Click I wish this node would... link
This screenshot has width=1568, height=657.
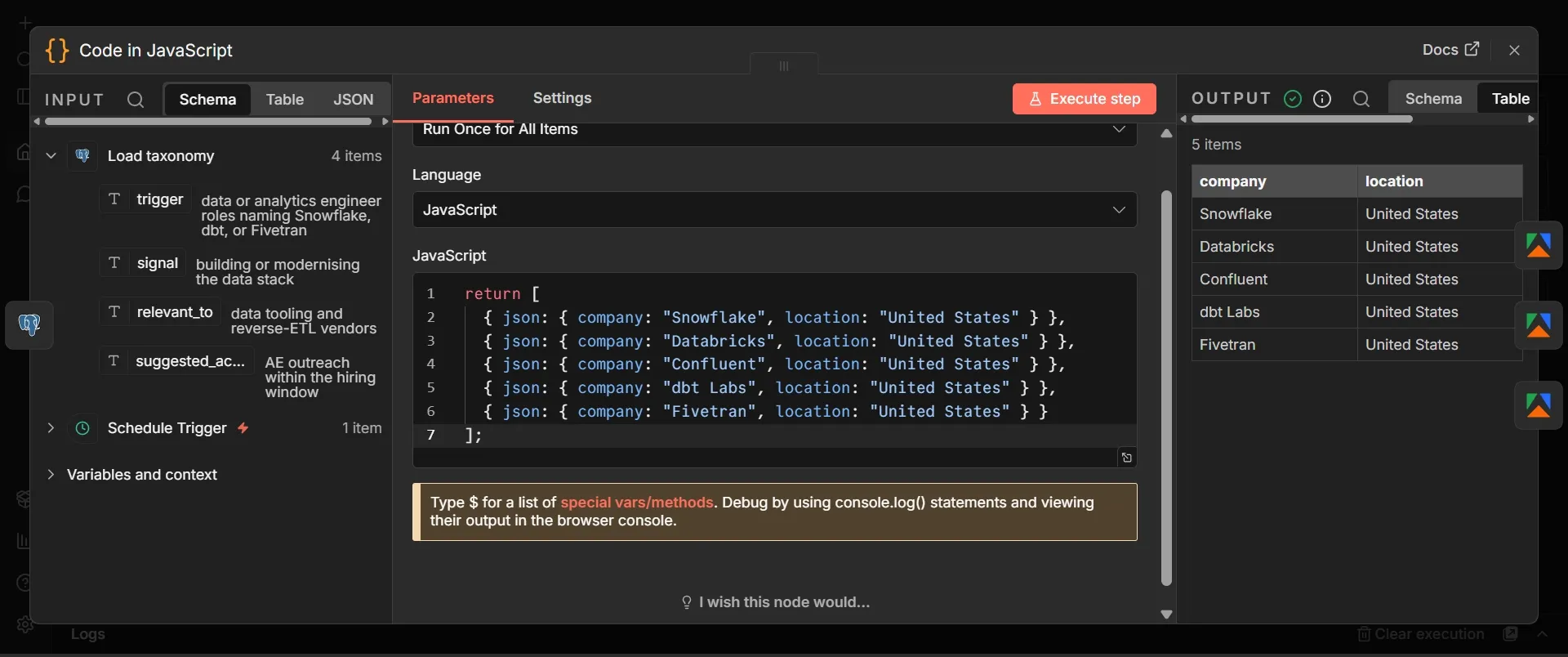point(775,602)
